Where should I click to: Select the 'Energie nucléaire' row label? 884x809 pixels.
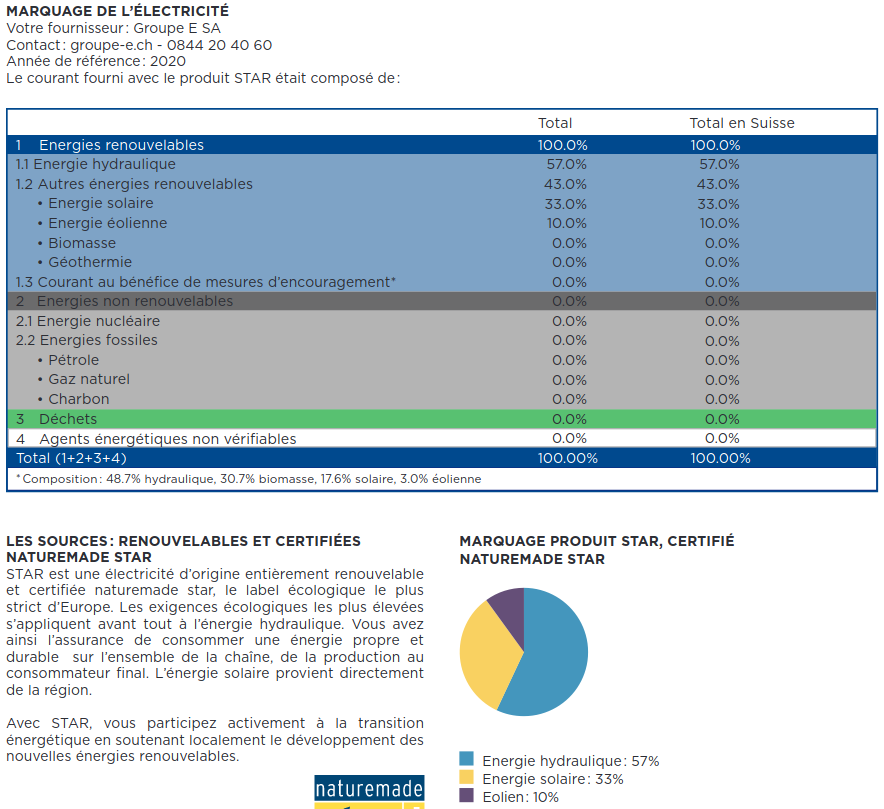(98, 321)
